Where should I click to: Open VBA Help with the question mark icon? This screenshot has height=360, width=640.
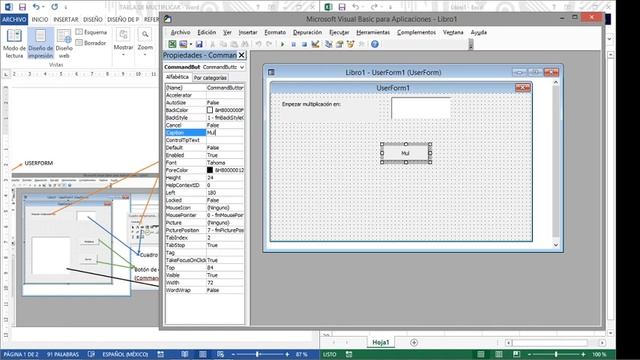click(375, 44)
